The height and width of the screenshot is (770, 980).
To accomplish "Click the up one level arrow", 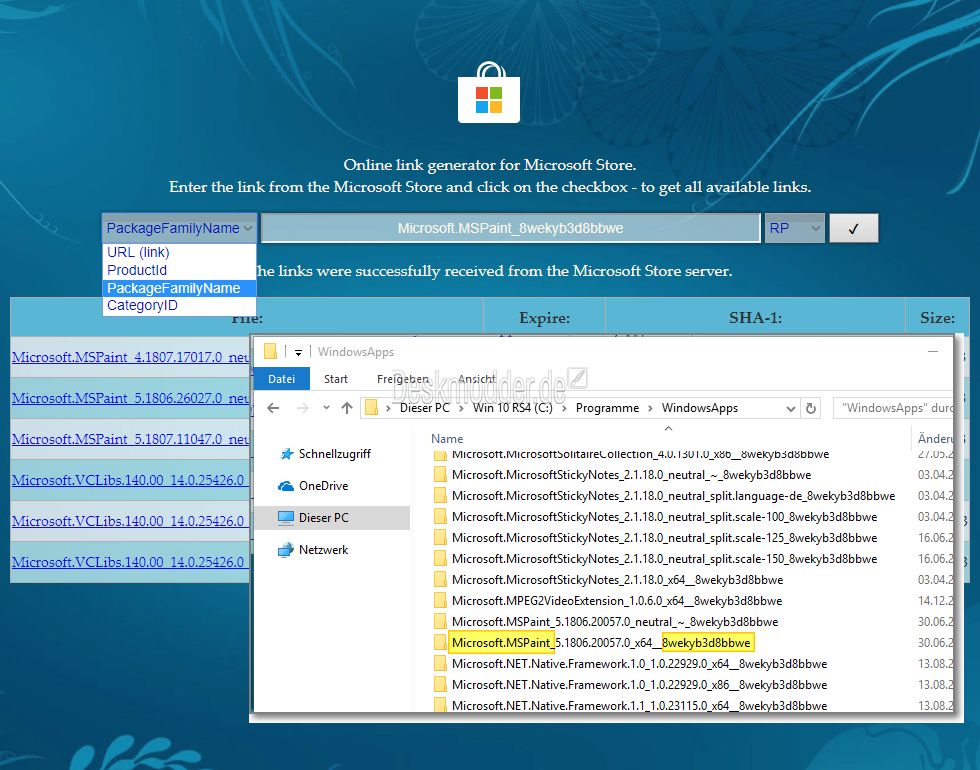I will click(347, 408).
